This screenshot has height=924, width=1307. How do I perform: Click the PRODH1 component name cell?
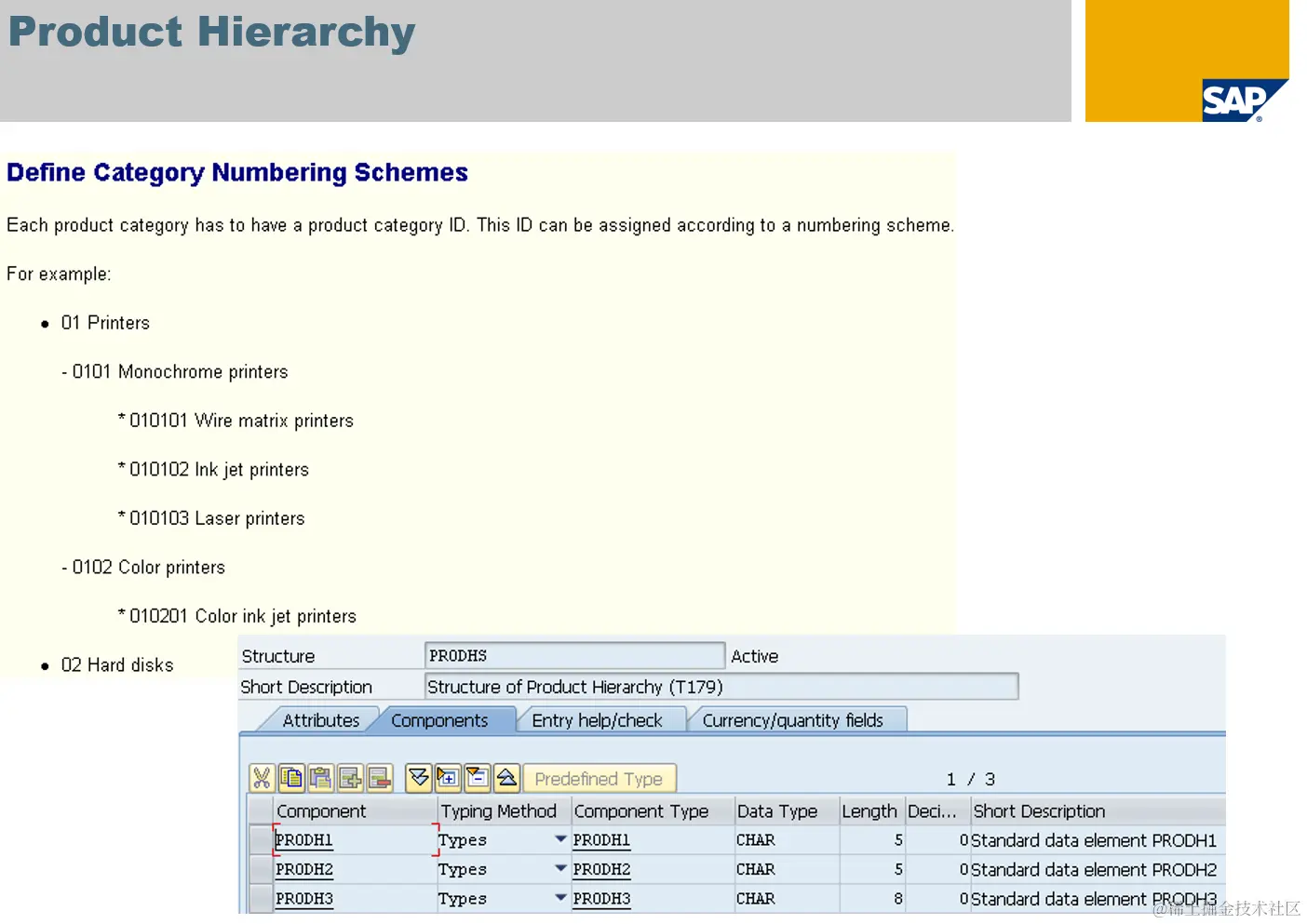(355, 839)
